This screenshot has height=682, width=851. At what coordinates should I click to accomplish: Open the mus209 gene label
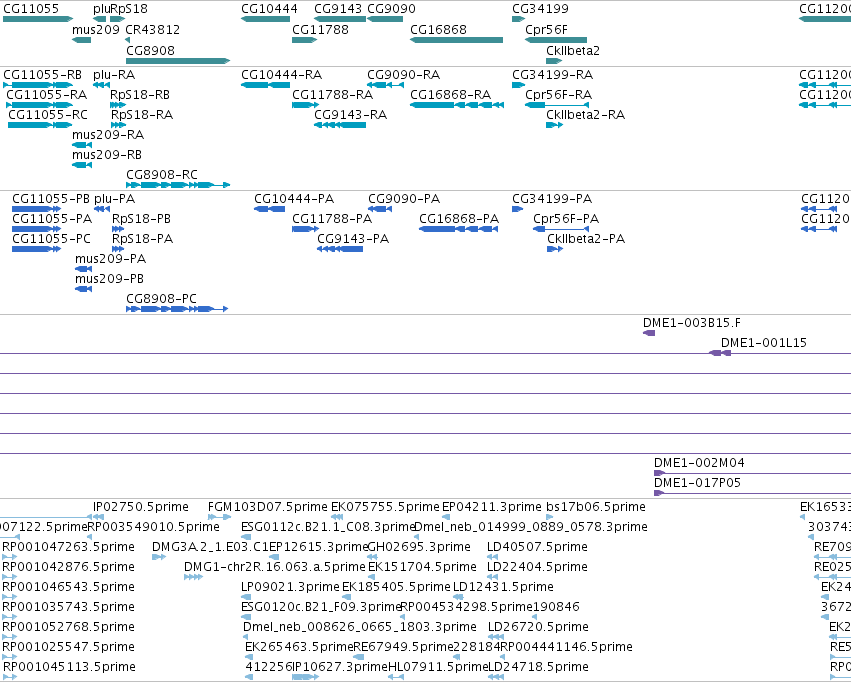click(x=96, y=29)
